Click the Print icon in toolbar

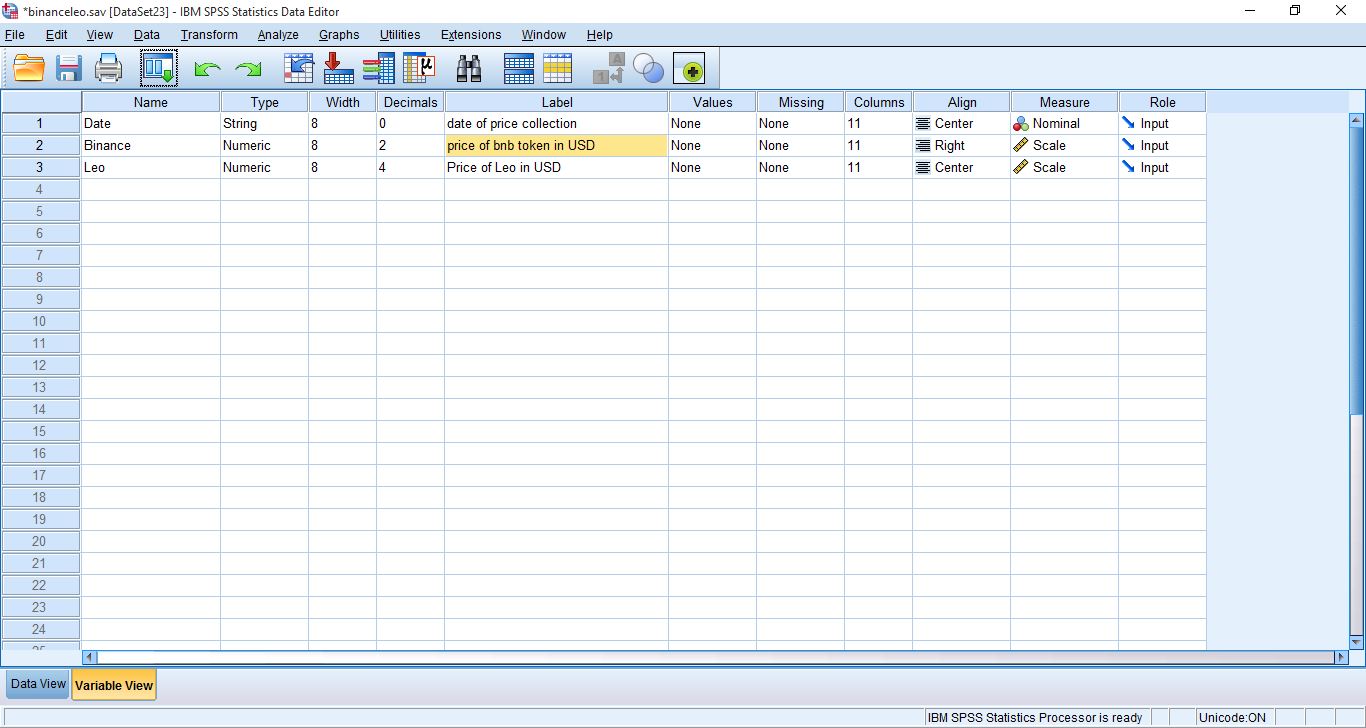[x=108, y=69]
